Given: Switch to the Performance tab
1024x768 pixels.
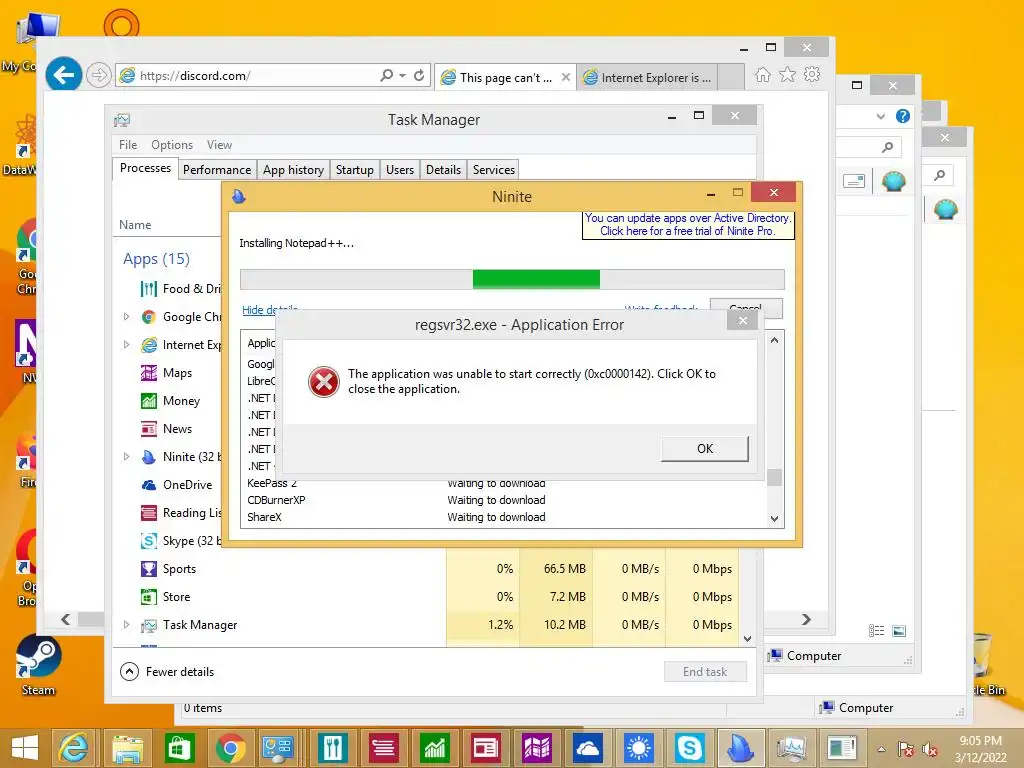Looking at the screenshot, I should point(217,170).
